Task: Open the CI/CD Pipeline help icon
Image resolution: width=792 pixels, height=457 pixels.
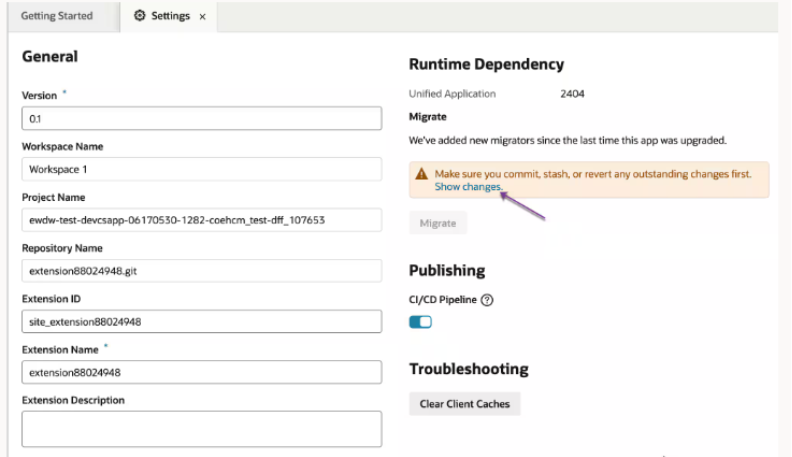Action: click(487, 300)
